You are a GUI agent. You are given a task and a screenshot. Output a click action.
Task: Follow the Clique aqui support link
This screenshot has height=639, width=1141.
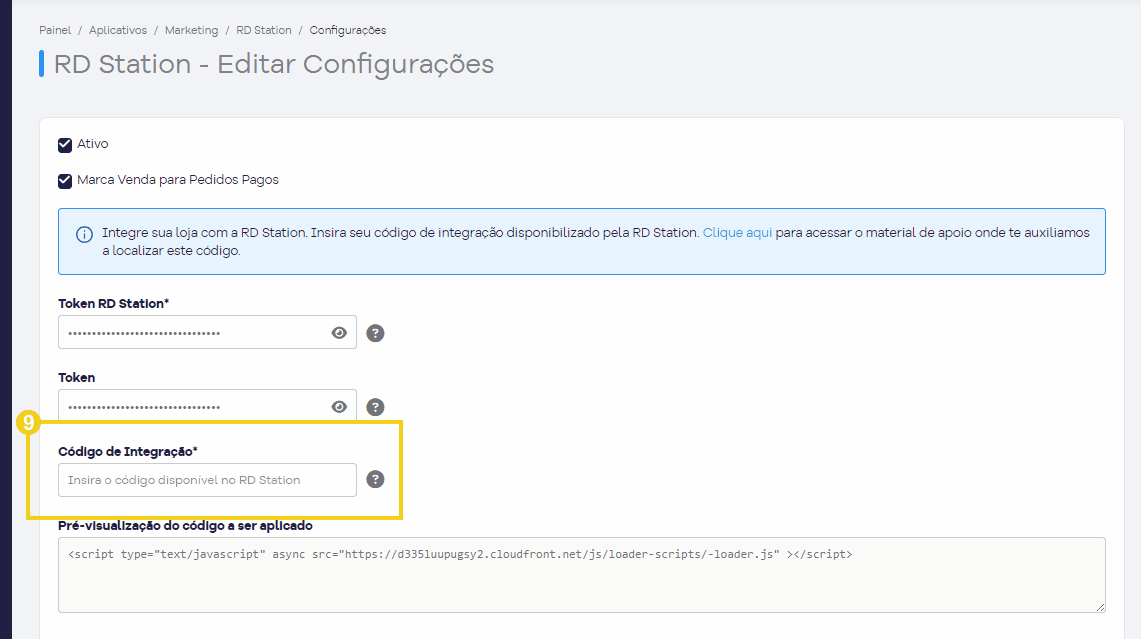[x=737, y=233]
